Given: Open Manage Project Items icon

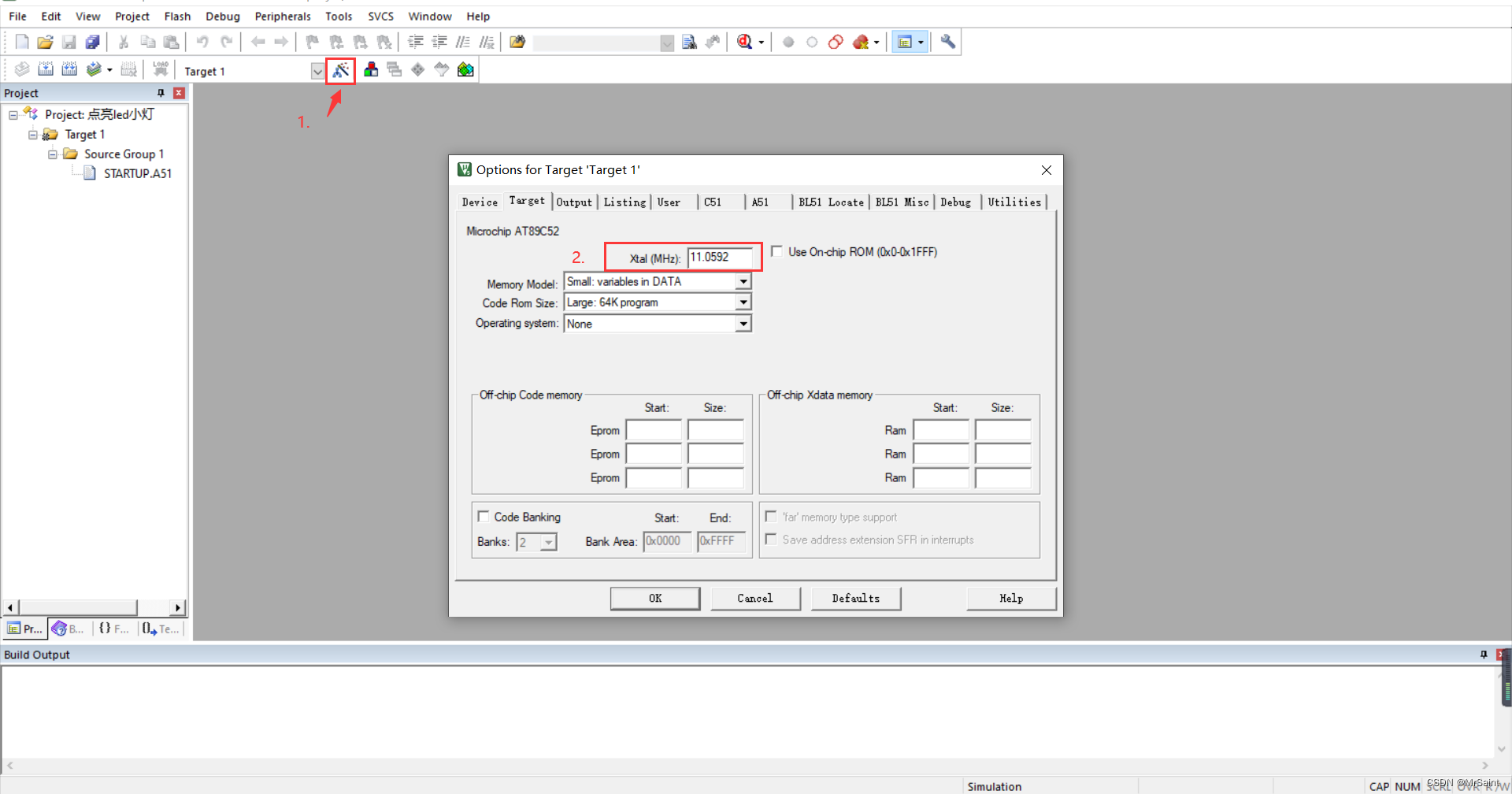Looking at the screenshot, I should pos(371,69).
